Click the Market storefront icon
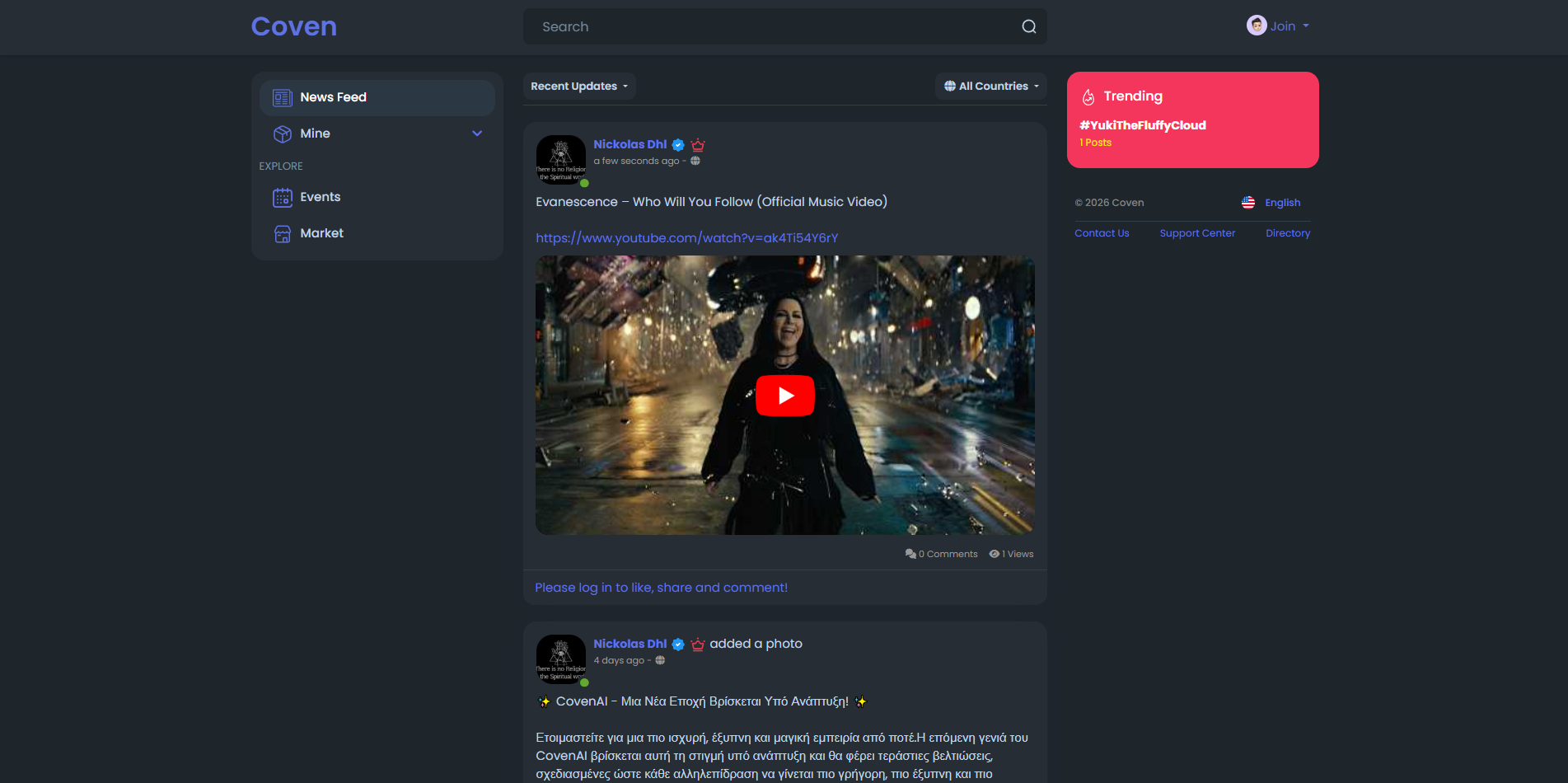 [x=283, y=234]
